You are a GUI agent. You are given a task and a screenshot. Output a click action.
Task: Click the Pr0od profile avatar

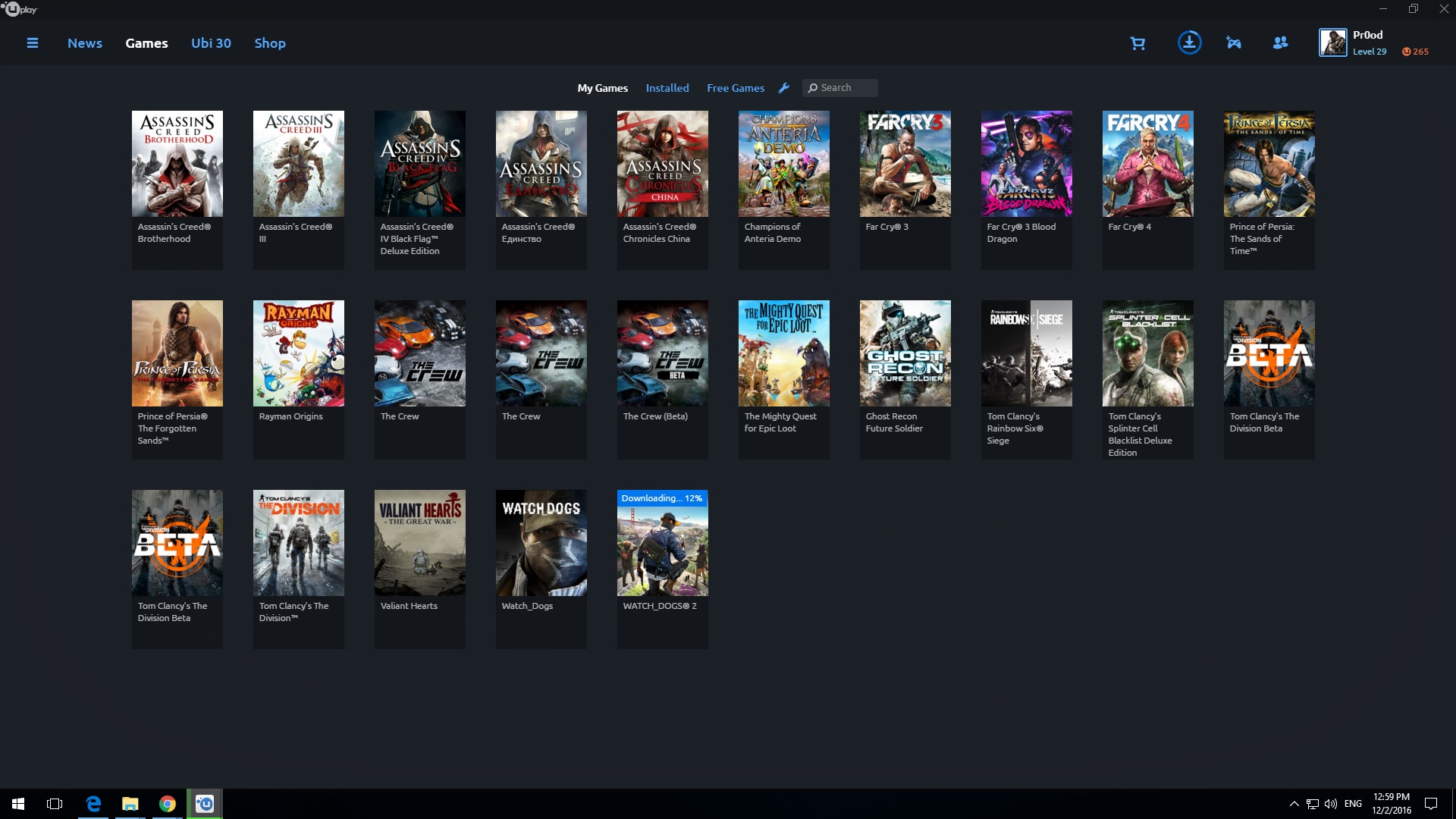coord(1332,42)
